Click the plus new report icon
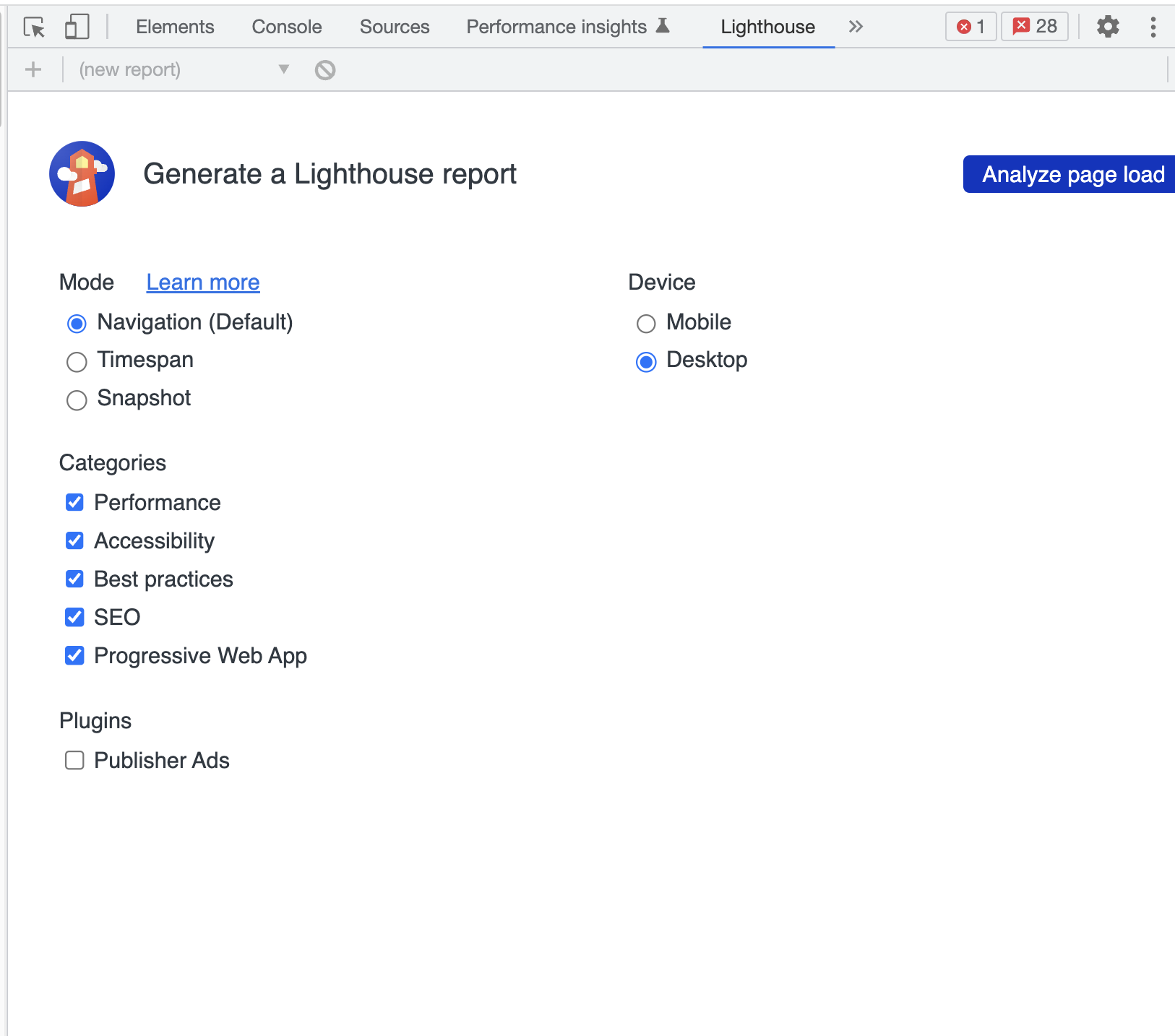The image size is (1175, 1036). coord(33,69)
